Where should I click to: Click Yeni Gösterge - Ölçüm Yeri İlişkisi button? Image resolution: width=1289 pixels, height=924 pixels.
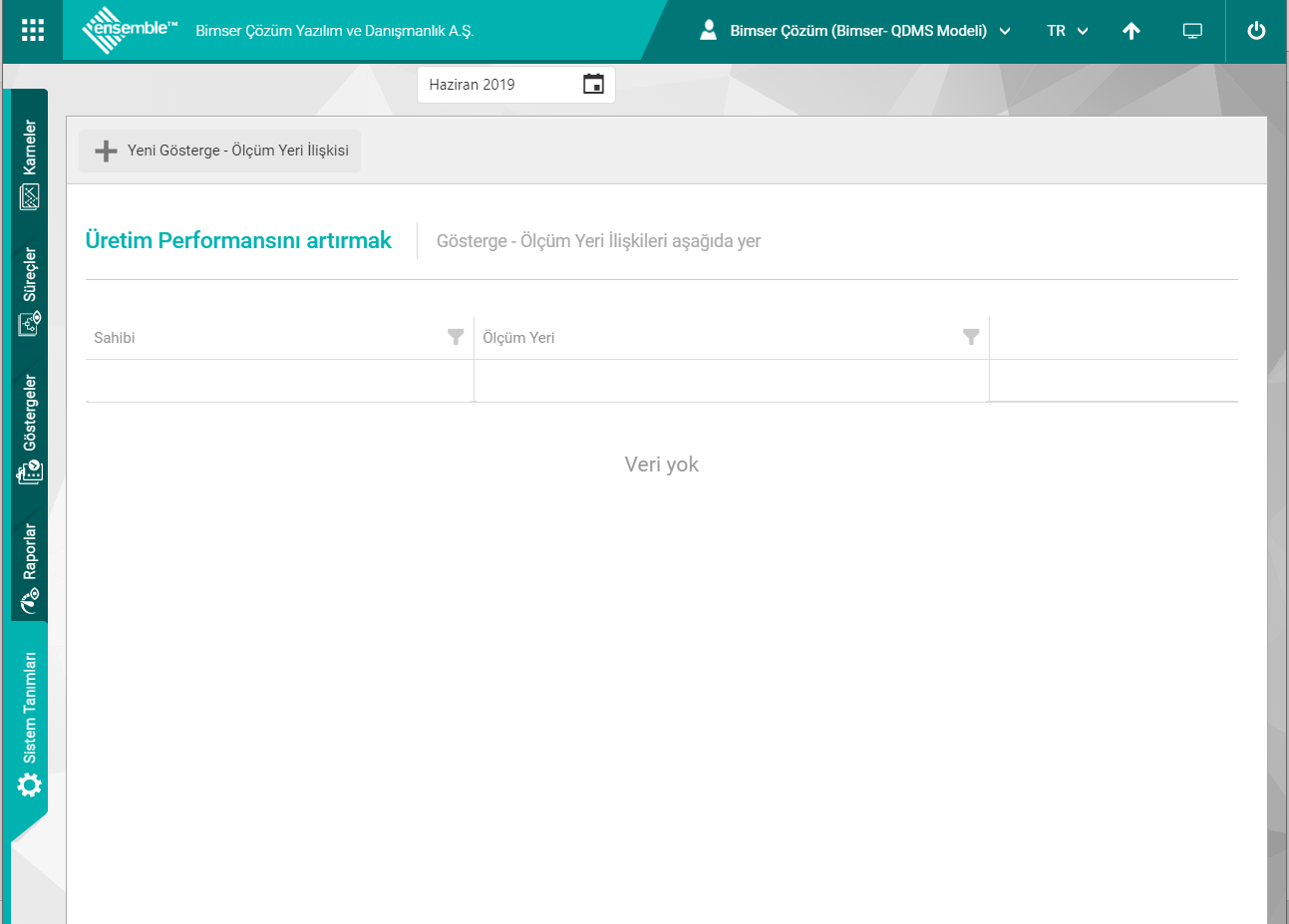(x=220, y=151)
